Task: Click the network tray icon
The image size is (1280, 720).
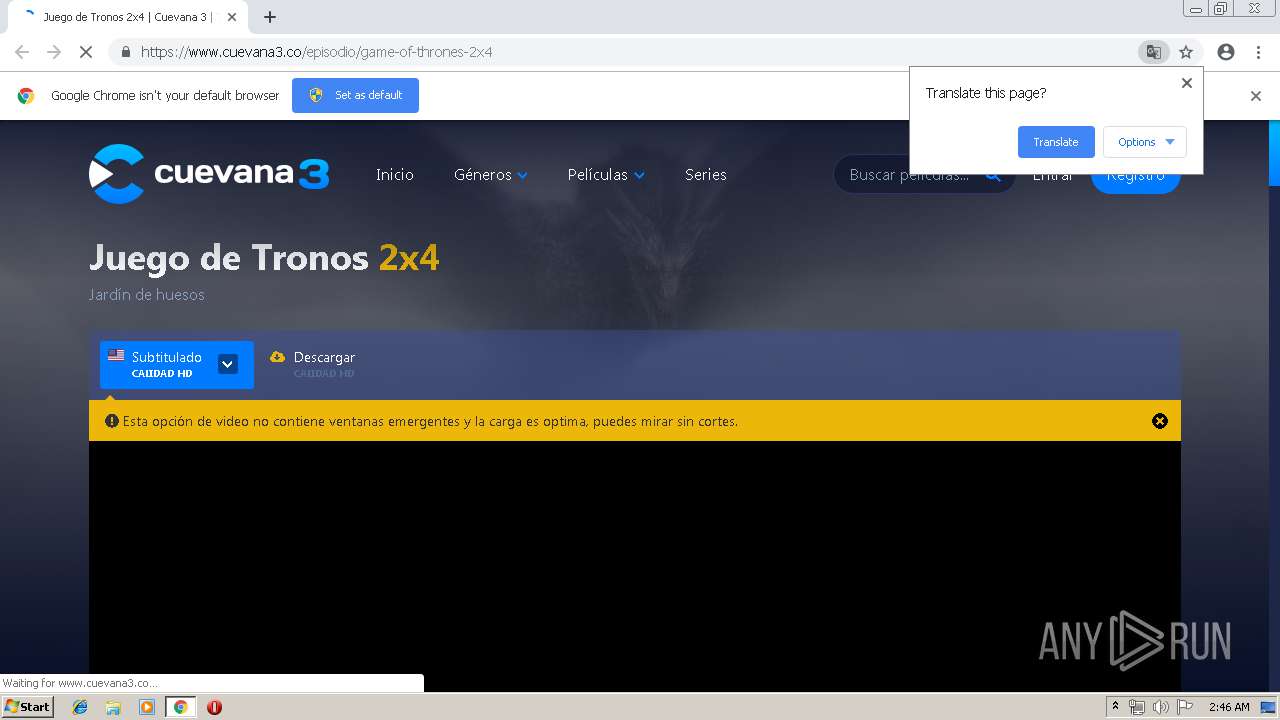Action: [x=1137, y=707]
